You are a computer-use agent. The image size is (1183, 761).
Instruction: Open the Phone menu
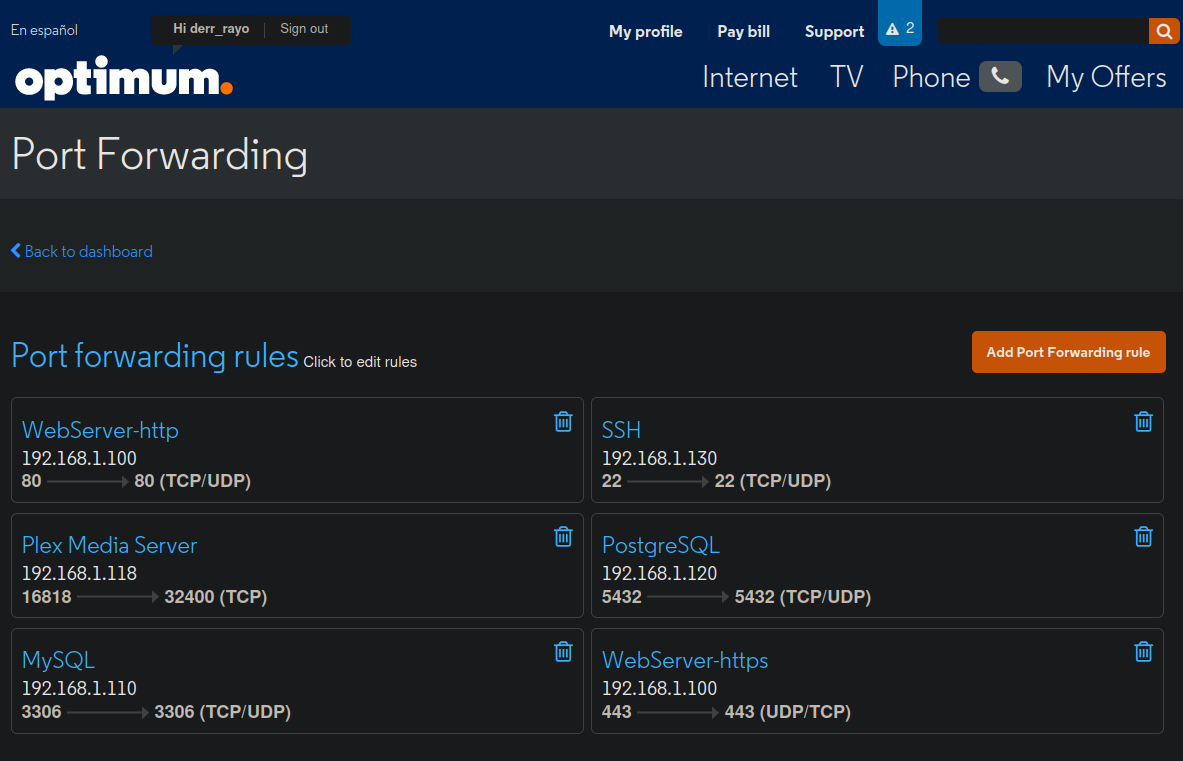click(x=931, y=77)
